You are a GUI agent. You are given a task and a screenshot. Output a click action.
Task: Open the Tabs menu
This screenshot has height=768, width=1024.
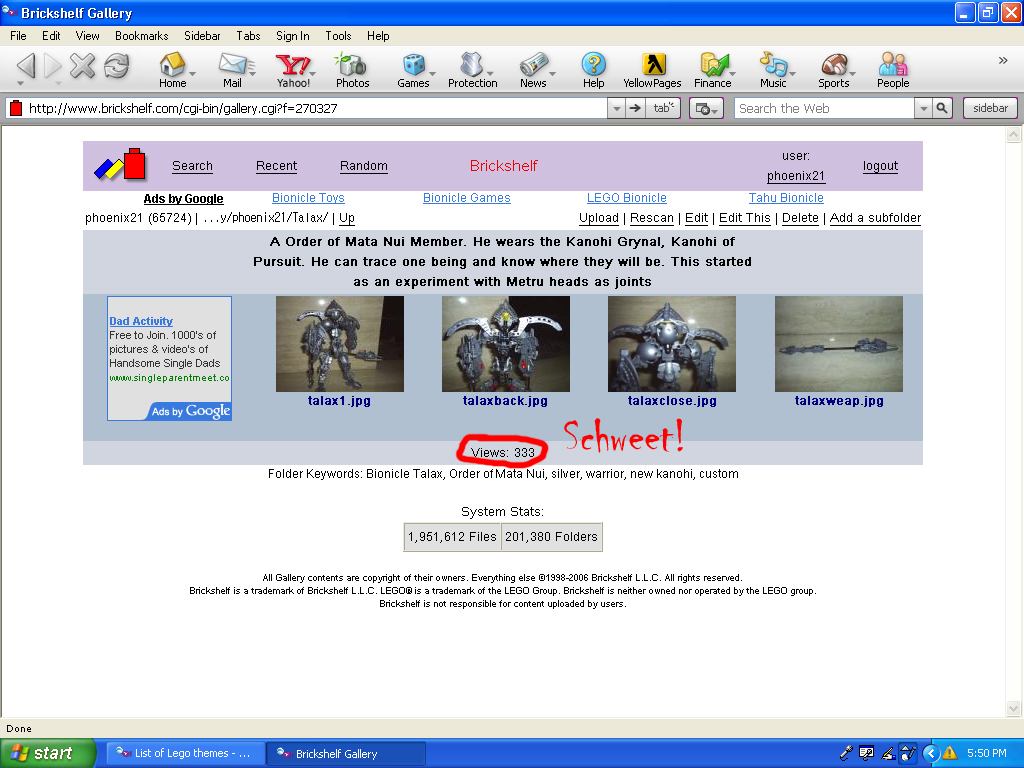(x=248, y=36)
